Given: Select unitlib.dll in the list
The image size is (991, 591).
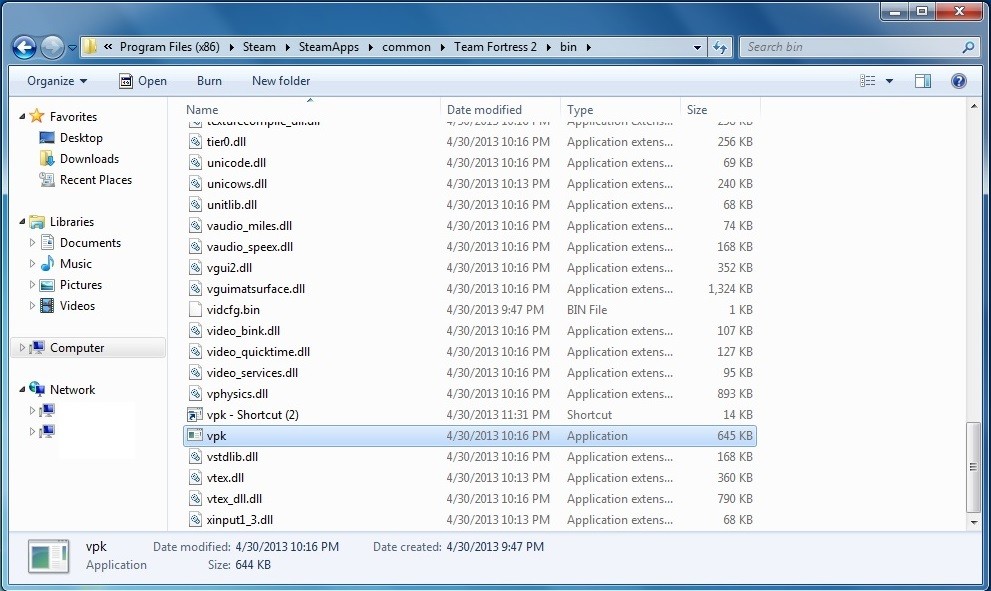Looking at the screenshot, I should click(x=231, y=205).
